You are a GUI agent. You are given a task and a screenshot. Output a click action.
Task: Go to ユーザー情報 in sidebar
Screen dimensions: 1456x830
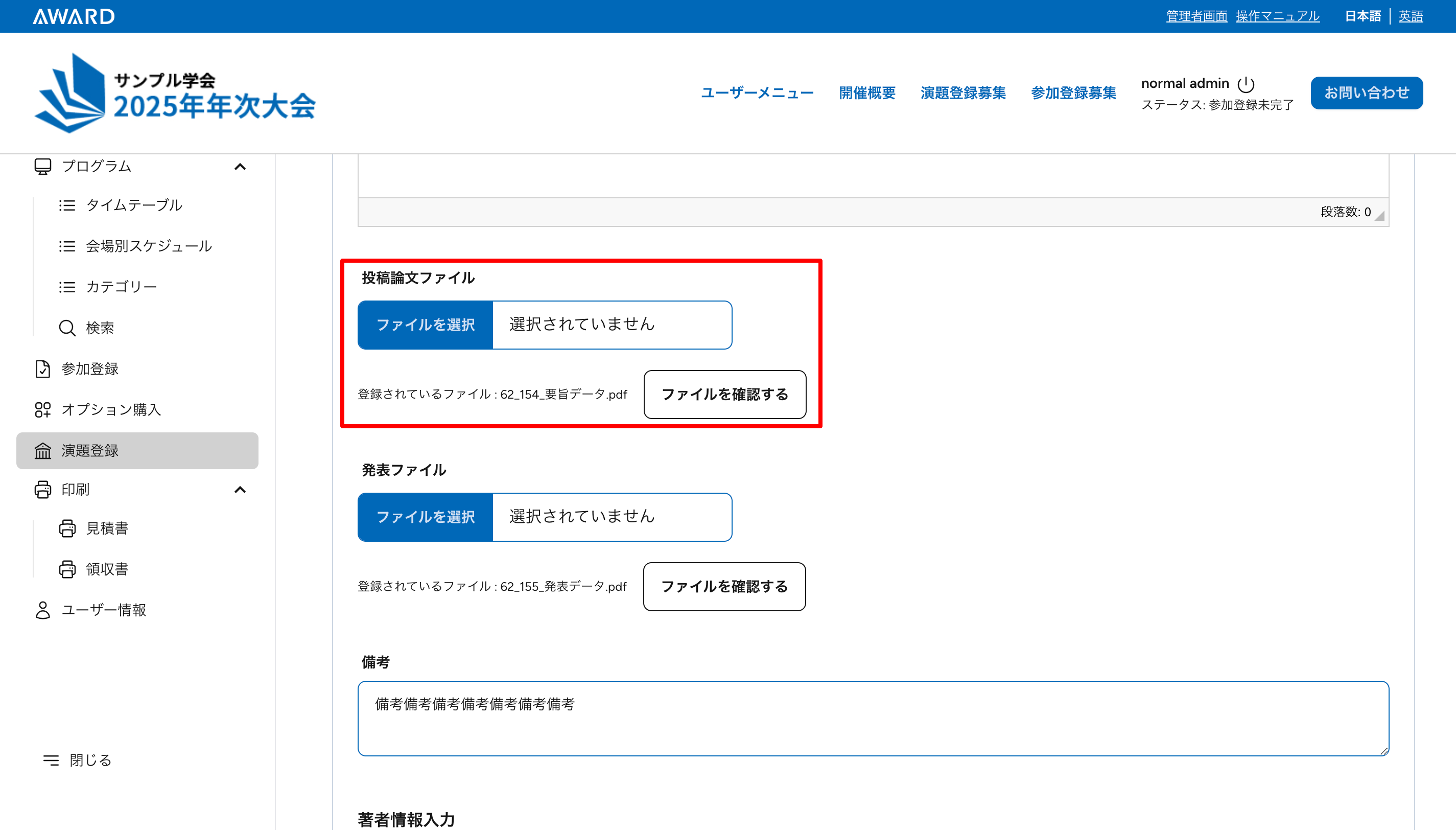pyautogui.click(x=104, y=610)
